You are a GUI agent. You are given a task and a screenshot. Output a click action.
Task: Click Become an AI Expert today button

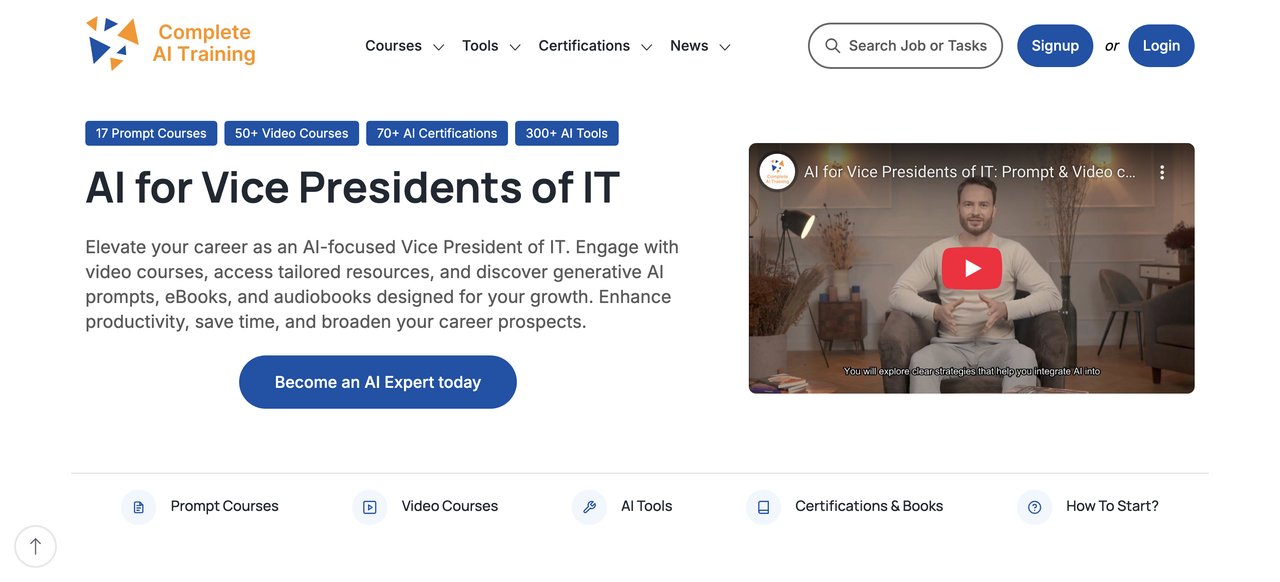click(377, 382)
